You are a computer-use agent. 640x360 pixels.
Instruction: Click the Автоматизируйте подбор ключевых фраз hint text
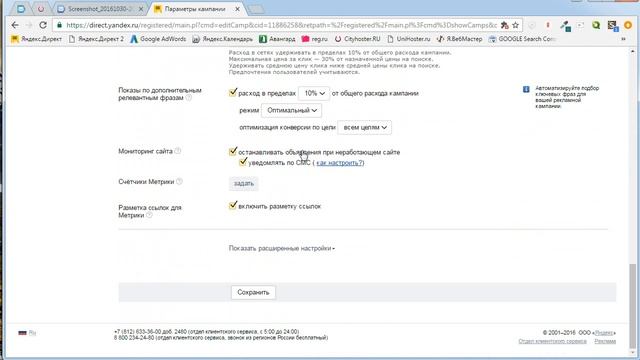pos(567,97)
